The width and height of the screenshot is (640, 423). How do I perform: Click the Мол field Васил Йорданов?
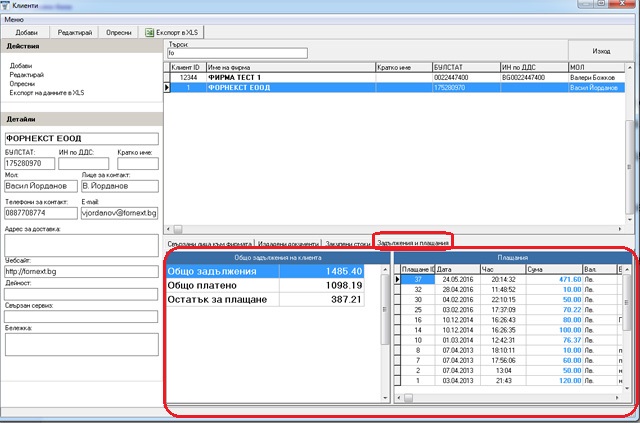(x=41, y=186)
